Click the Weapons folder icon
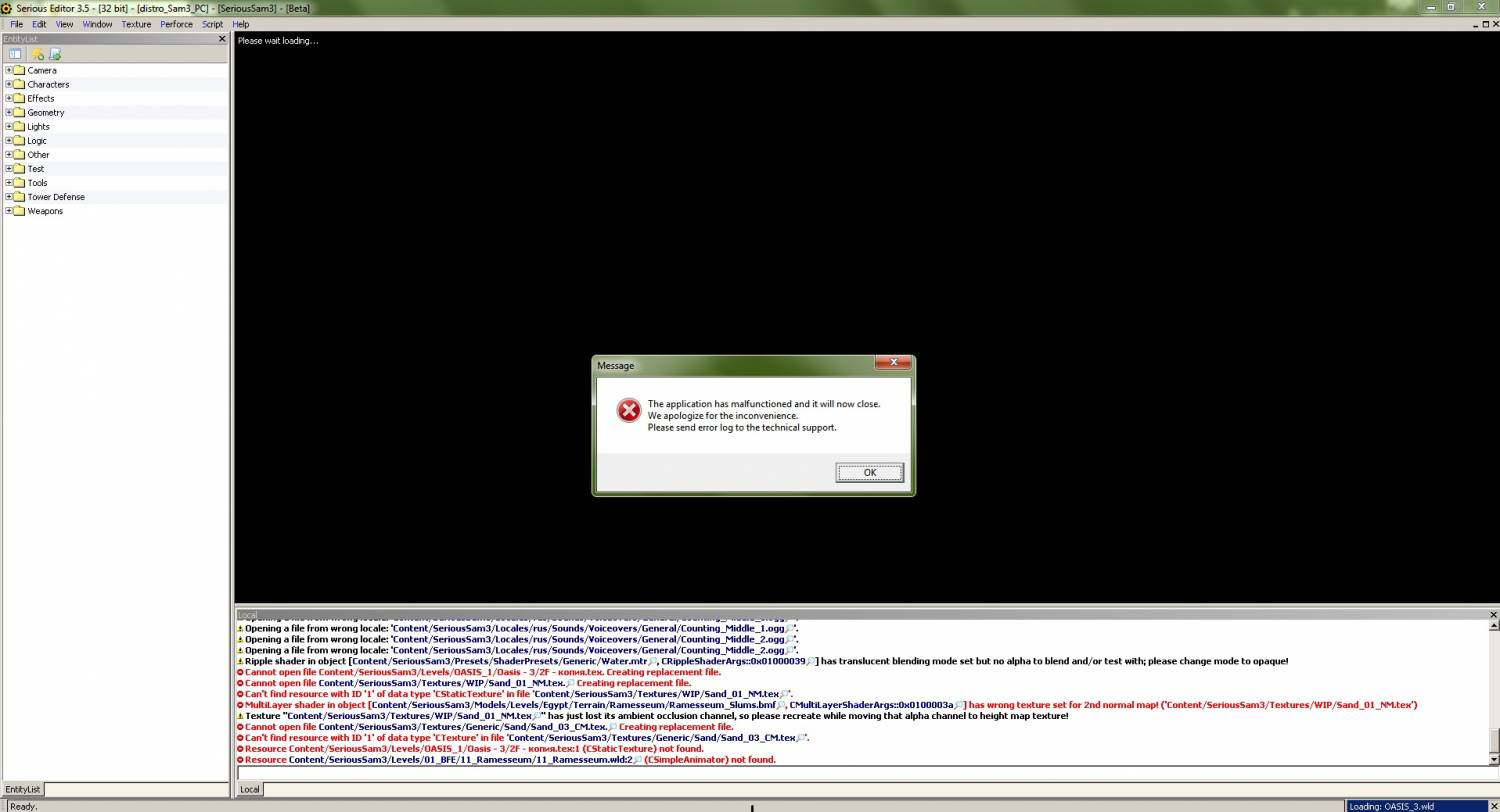Image resolution: width=1500 pixels, height=812 pixels. click(19, 211)
